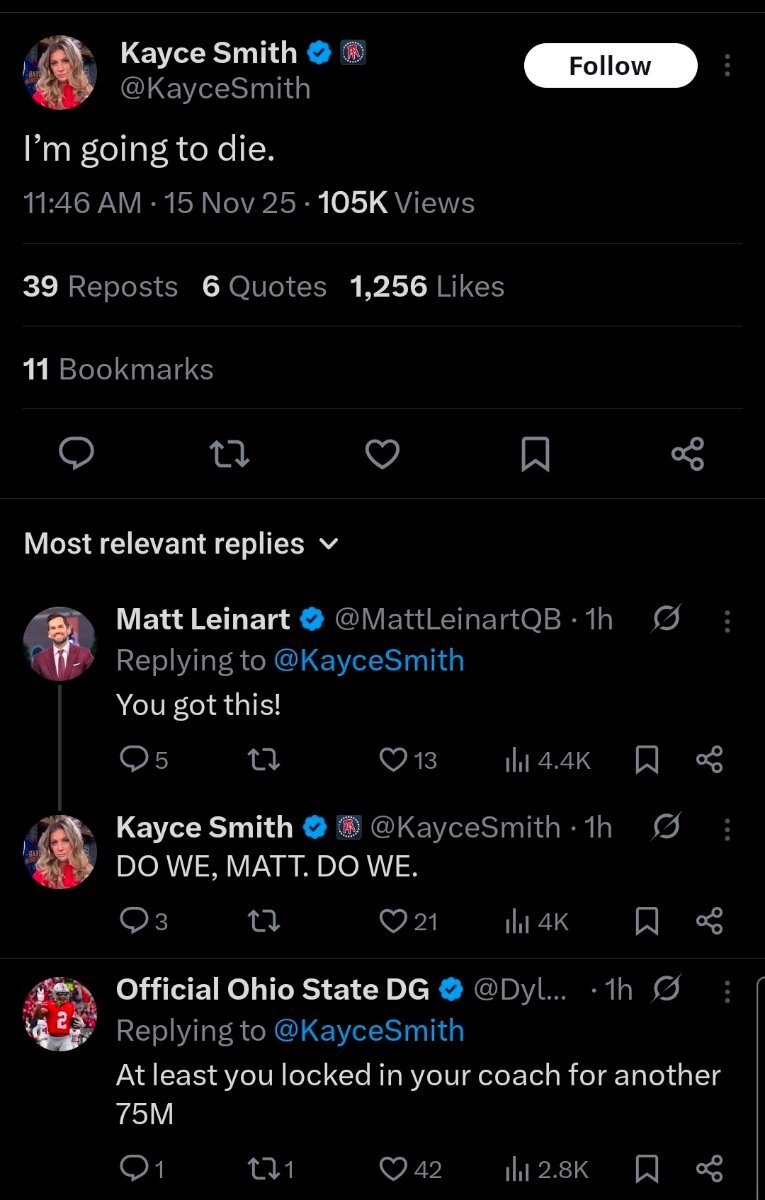Repost the main "I'm going to die" post

[230, 455]
